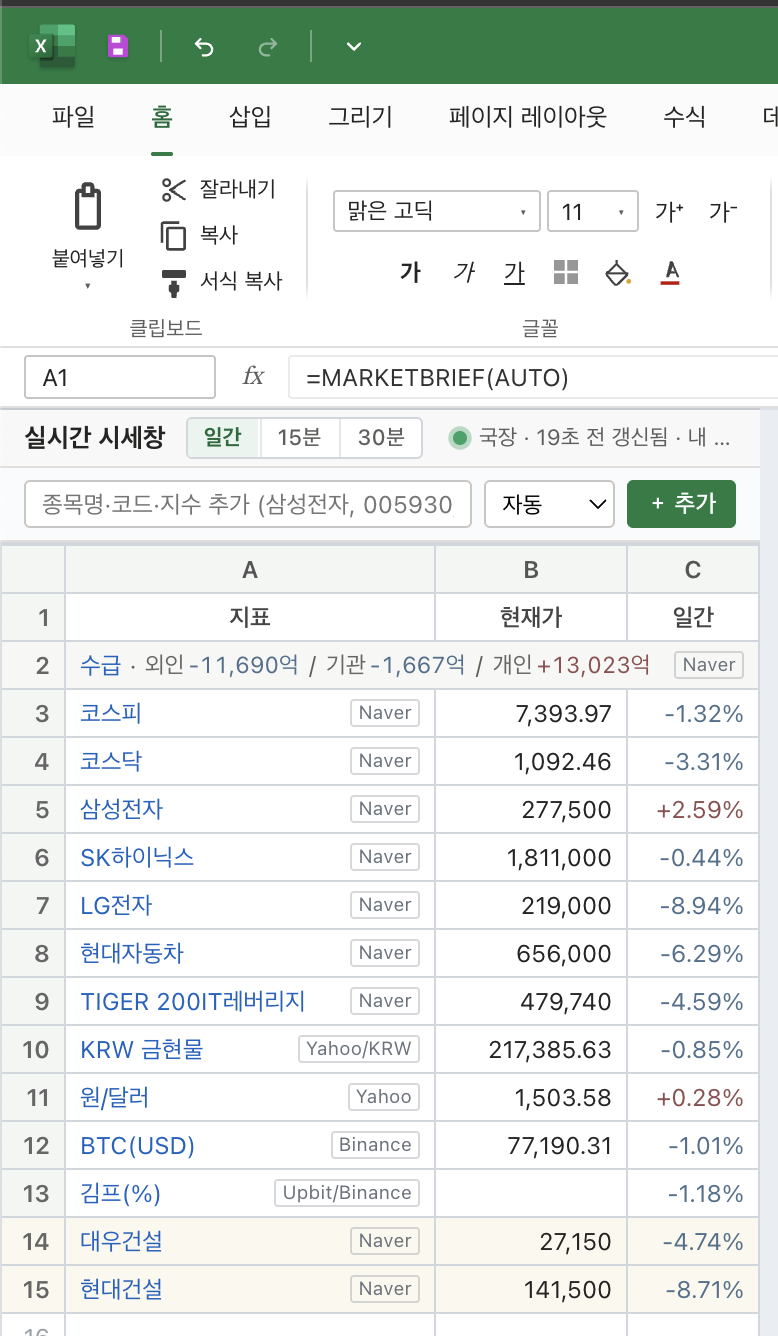Select column A header
778x1336 pixels.
point(250,569)
